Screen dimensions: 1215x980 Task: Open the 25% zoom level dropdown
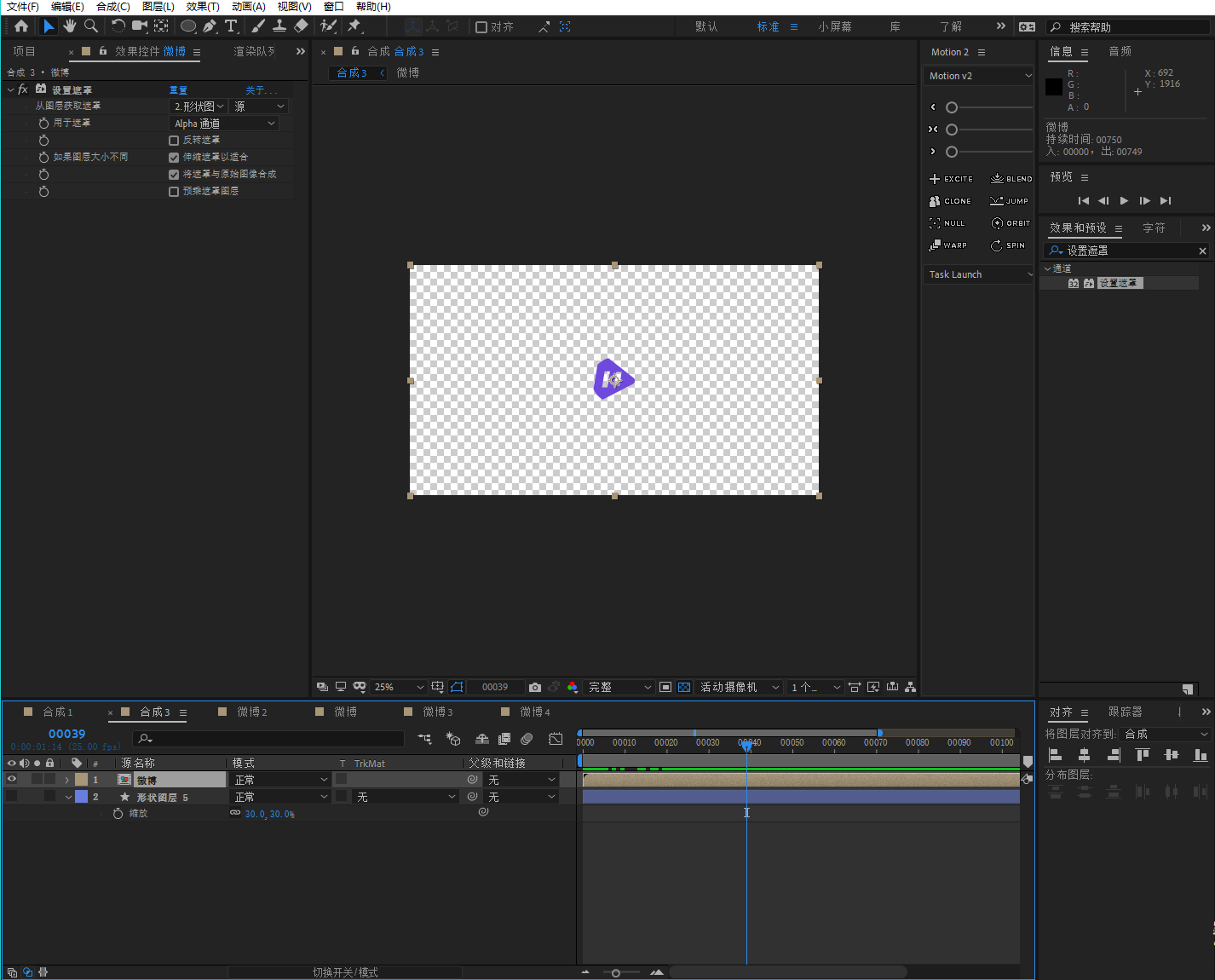[x=399, y=687]
